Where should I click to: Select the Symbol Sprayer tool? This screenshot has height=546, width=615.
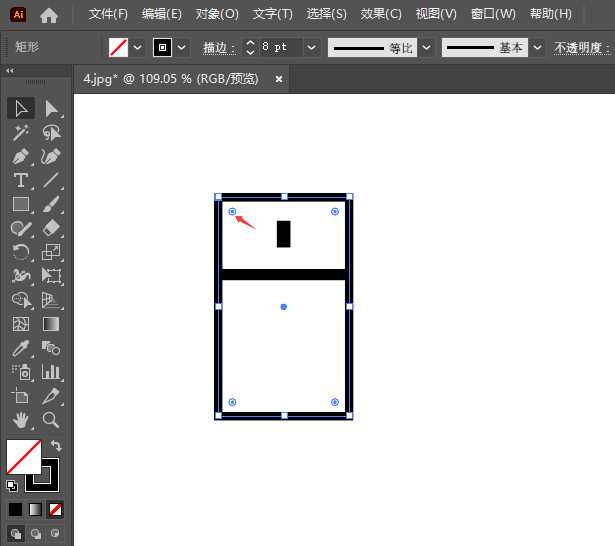pos(21,372)
